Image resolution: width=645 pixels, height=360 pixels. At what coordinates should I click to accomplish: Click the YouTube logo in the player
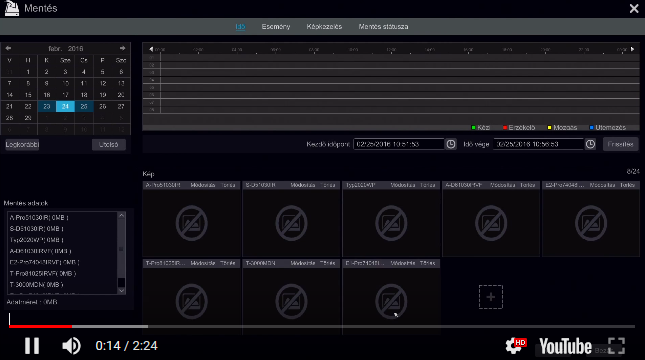565,346
